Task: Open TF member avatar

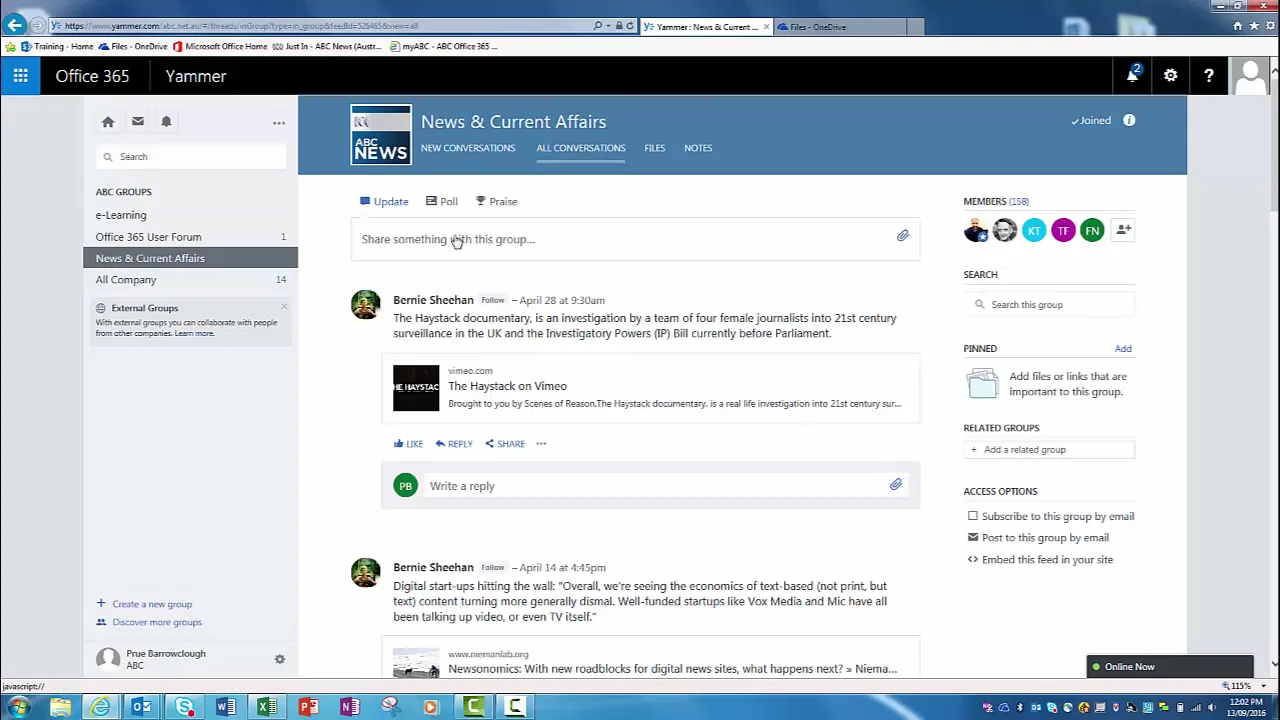Action: tap(1063, 231)
